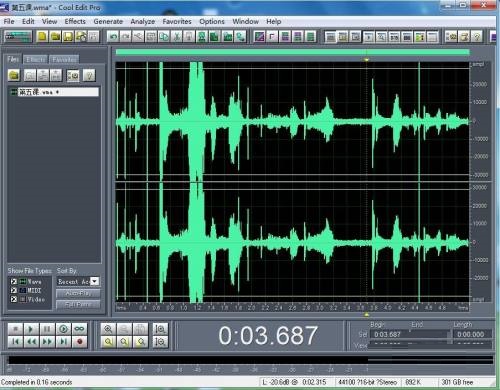The image size is (500, 390).
Task: Open the File menu
Action: click(x=9, y=21)
